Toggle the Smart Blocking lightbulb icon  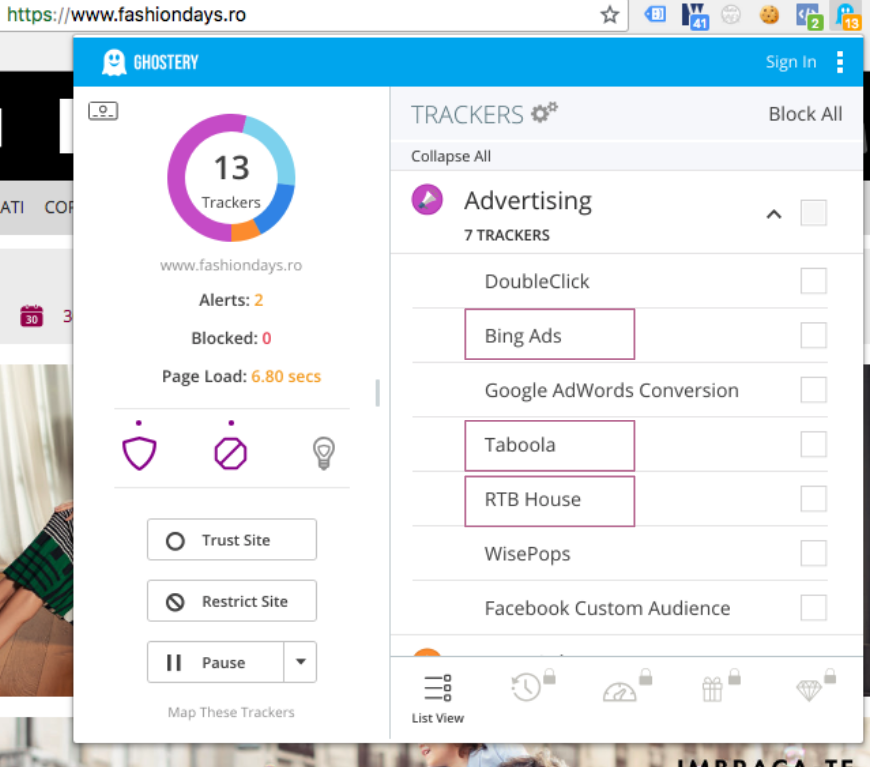324,453
